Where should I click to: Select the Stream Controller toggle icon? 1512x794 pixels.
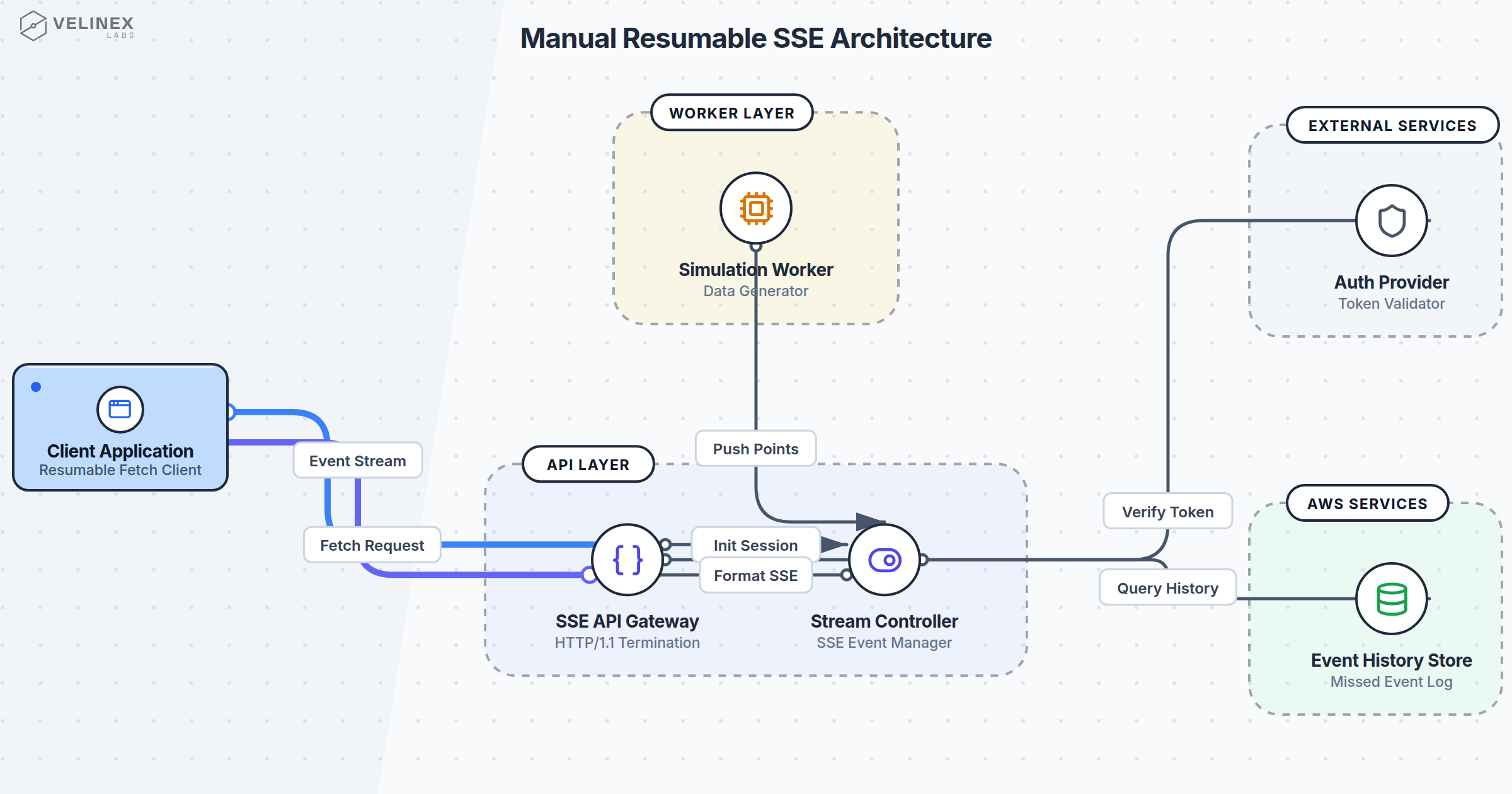(x=885, y=560)
